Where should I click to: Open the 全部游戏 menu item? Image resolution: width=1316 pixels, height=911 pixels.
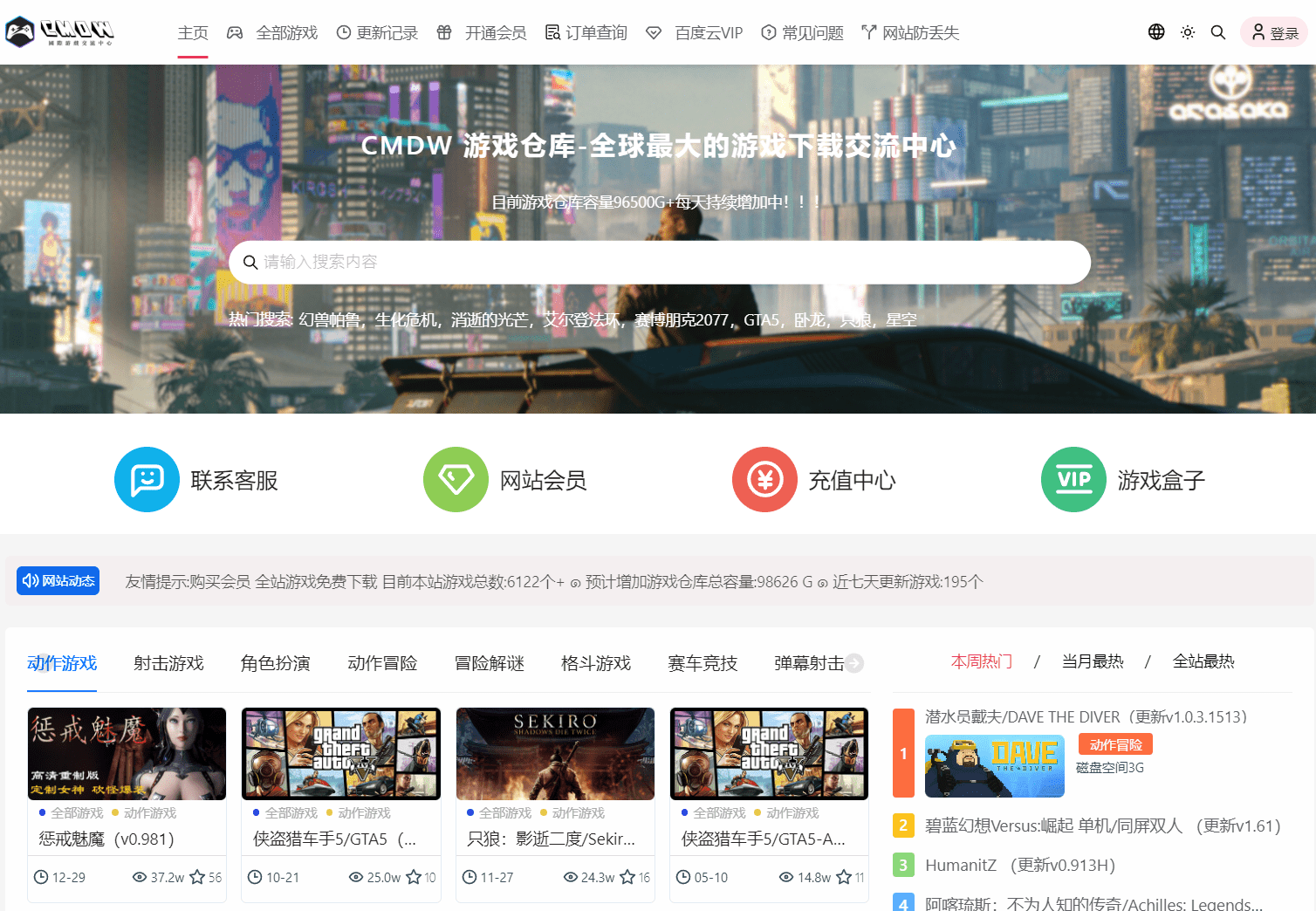click(x=272, y=32)
